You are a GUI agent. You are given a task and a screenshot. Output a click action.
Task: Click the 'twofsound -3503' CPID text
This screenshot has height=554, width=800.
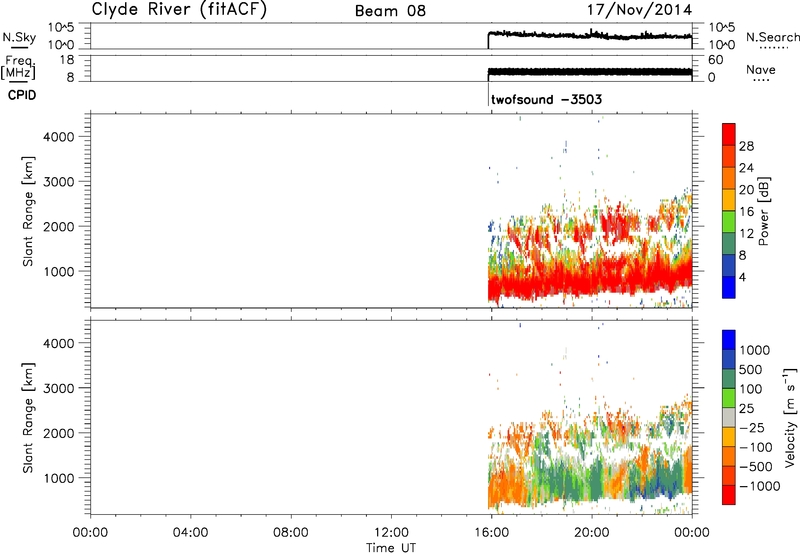pyautogui.click(x=546, y=99)
